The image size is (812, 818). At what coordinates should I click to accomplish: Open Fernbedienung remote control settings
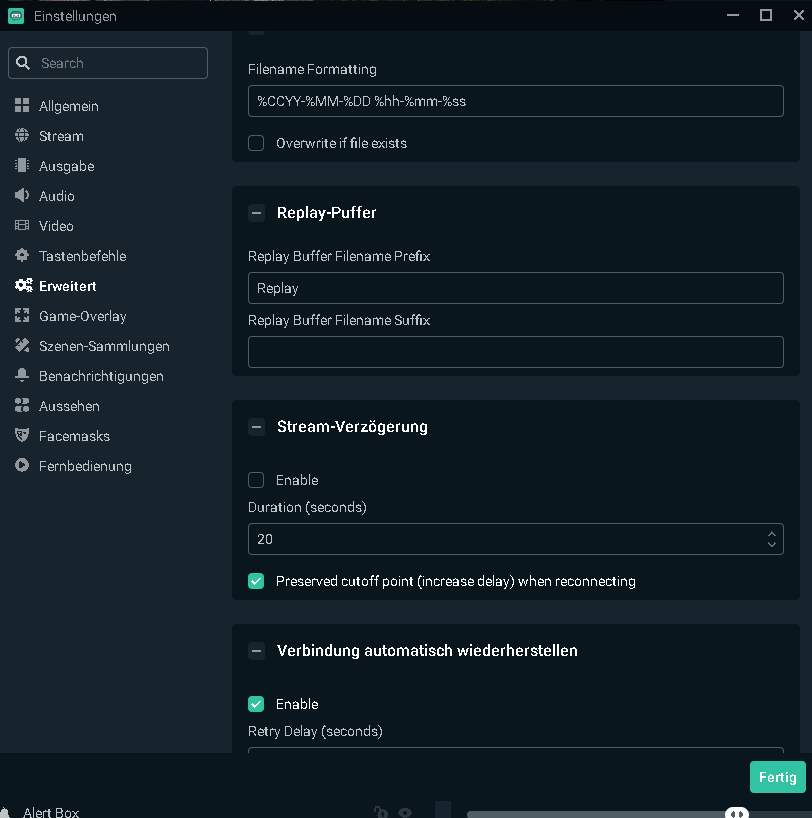coord(85,466)
